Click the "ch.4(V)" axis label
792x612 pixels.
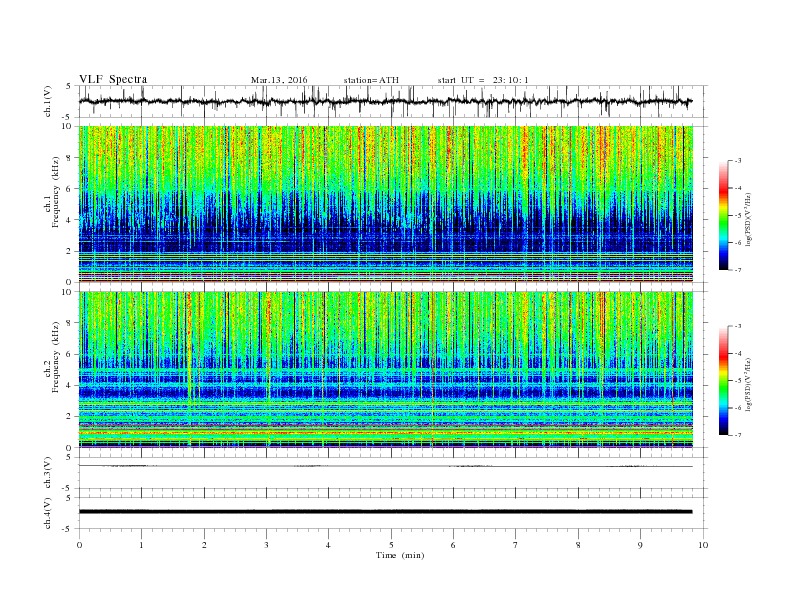tap(48, 513)
